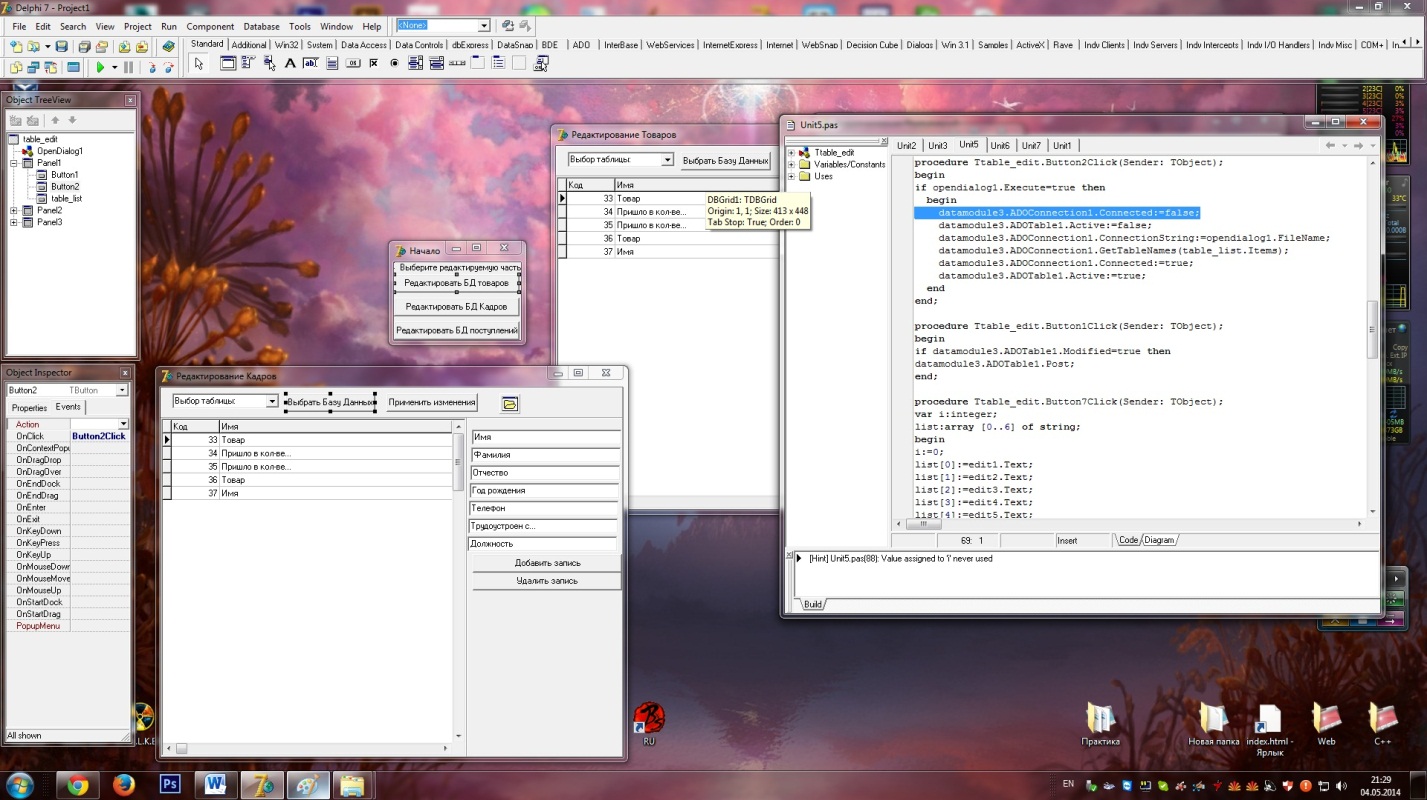The height and width of the screenshot is (800, 1427).
Task: Open the Run button dropdown arrow
Action: [115, 67]
